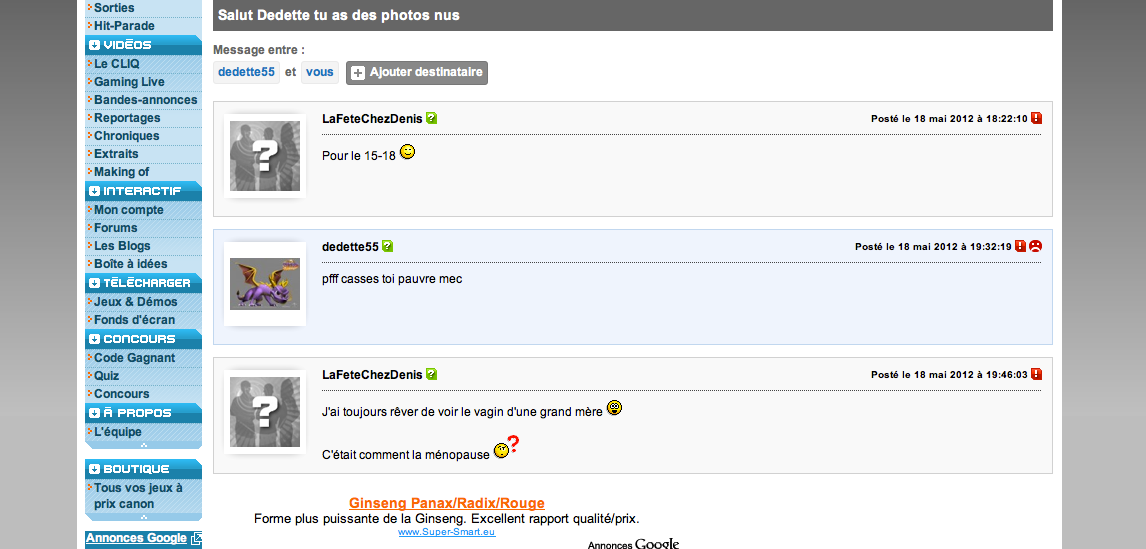
Task: Open Forums from the sidebar menu
Action: 115,228
